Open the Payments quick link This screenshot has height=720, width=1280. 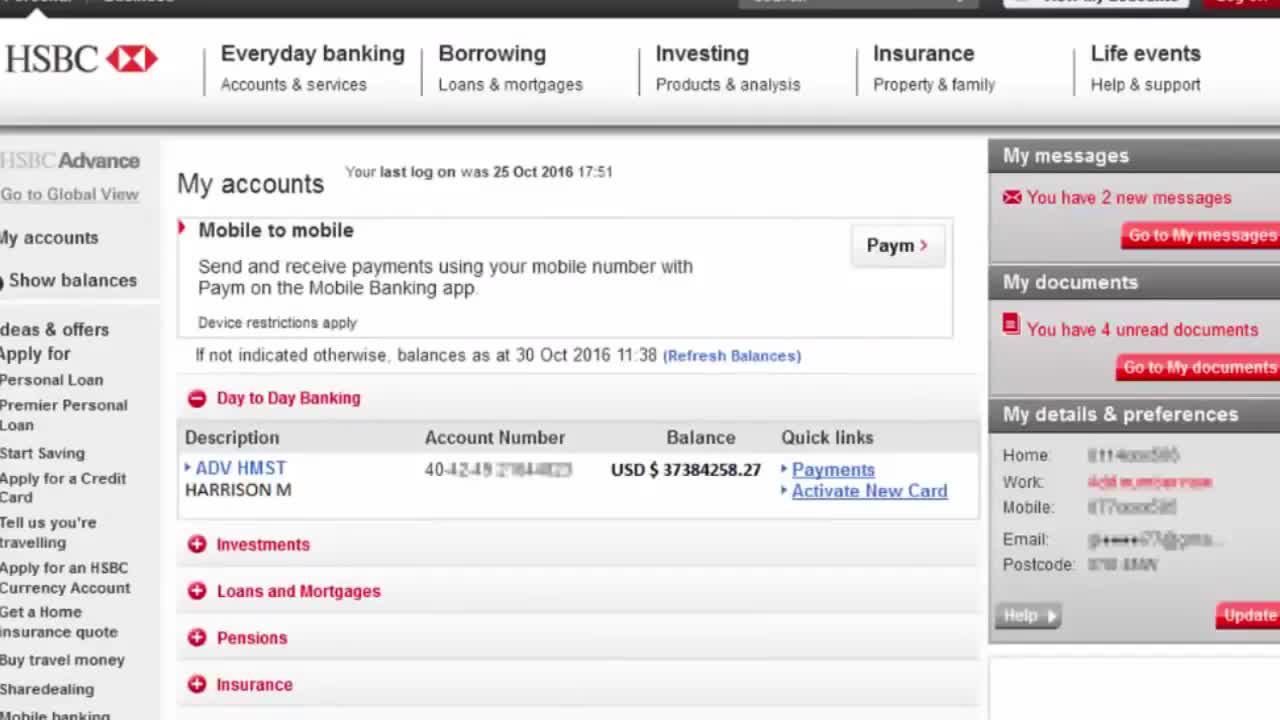tap(833, 470)
